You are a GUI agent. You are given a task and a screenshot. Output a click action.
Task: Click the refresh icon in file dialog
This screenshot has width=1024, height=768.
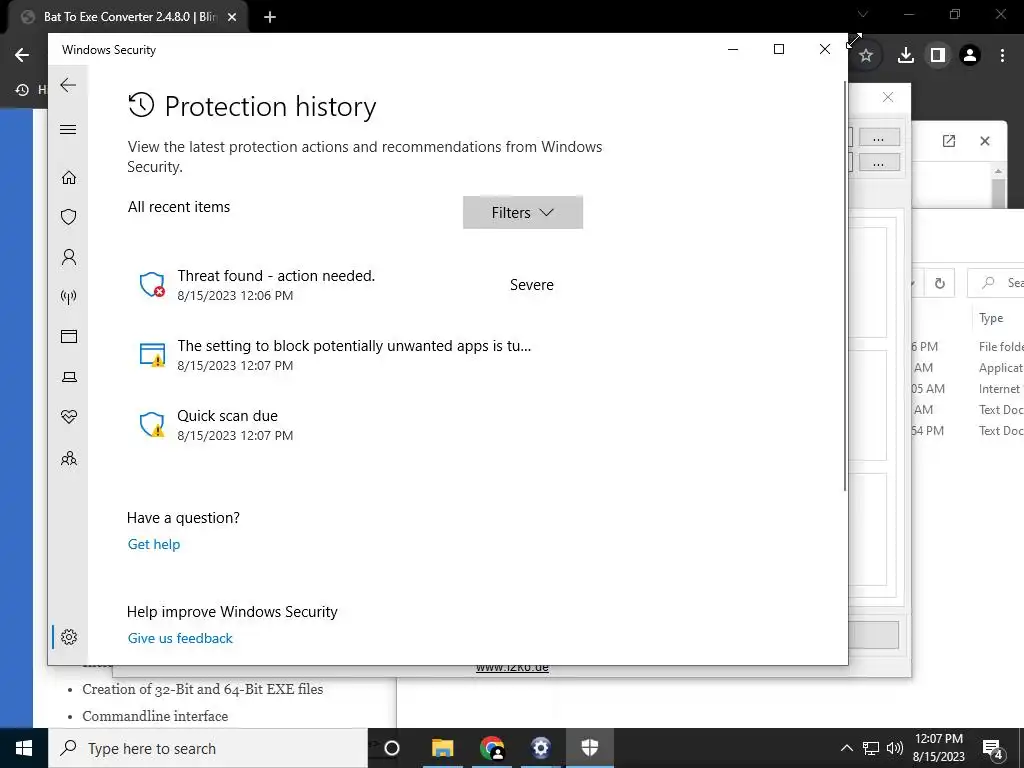click(940, 283)
